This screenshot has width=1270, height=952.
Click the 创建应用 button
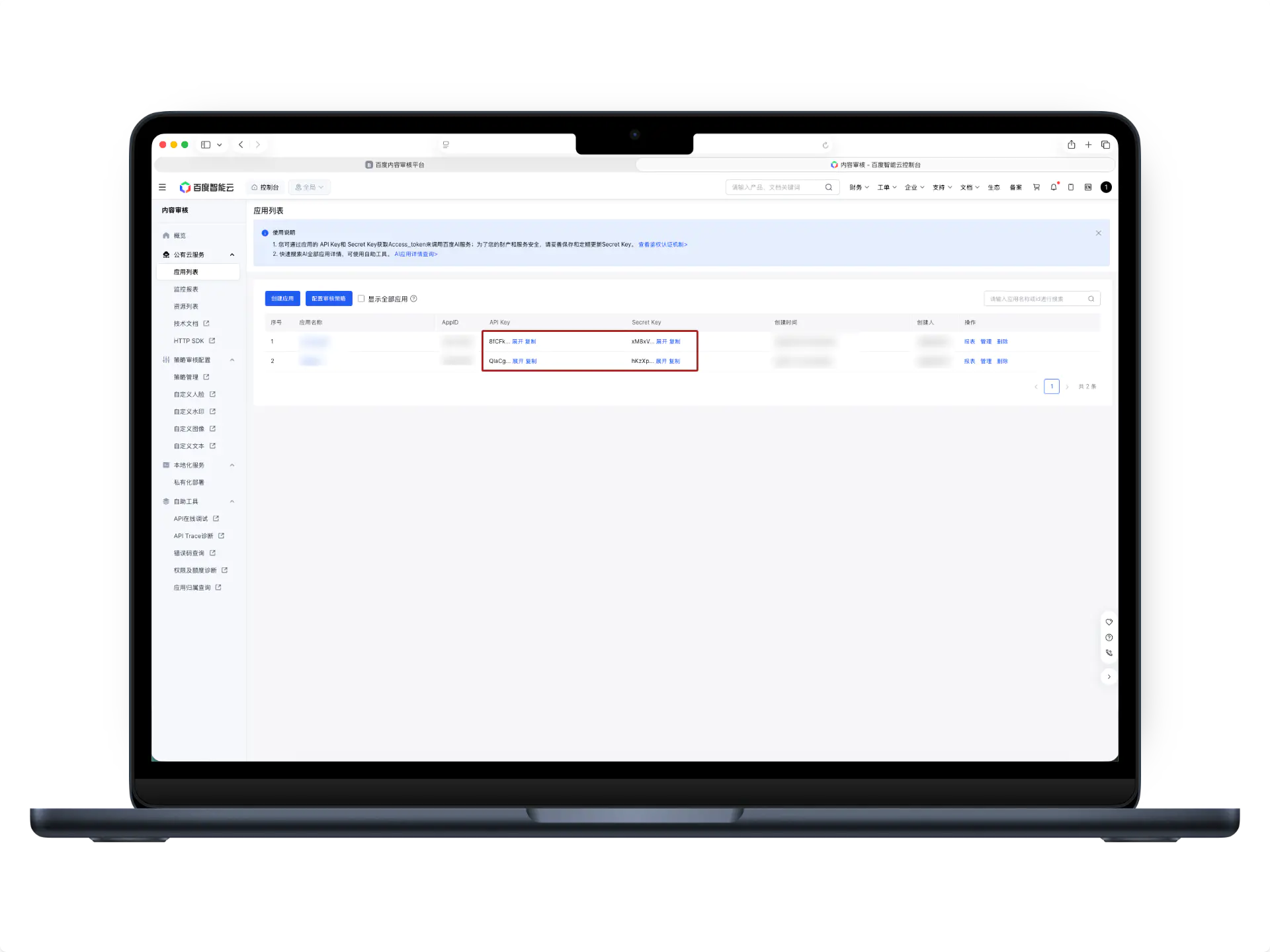282,298
